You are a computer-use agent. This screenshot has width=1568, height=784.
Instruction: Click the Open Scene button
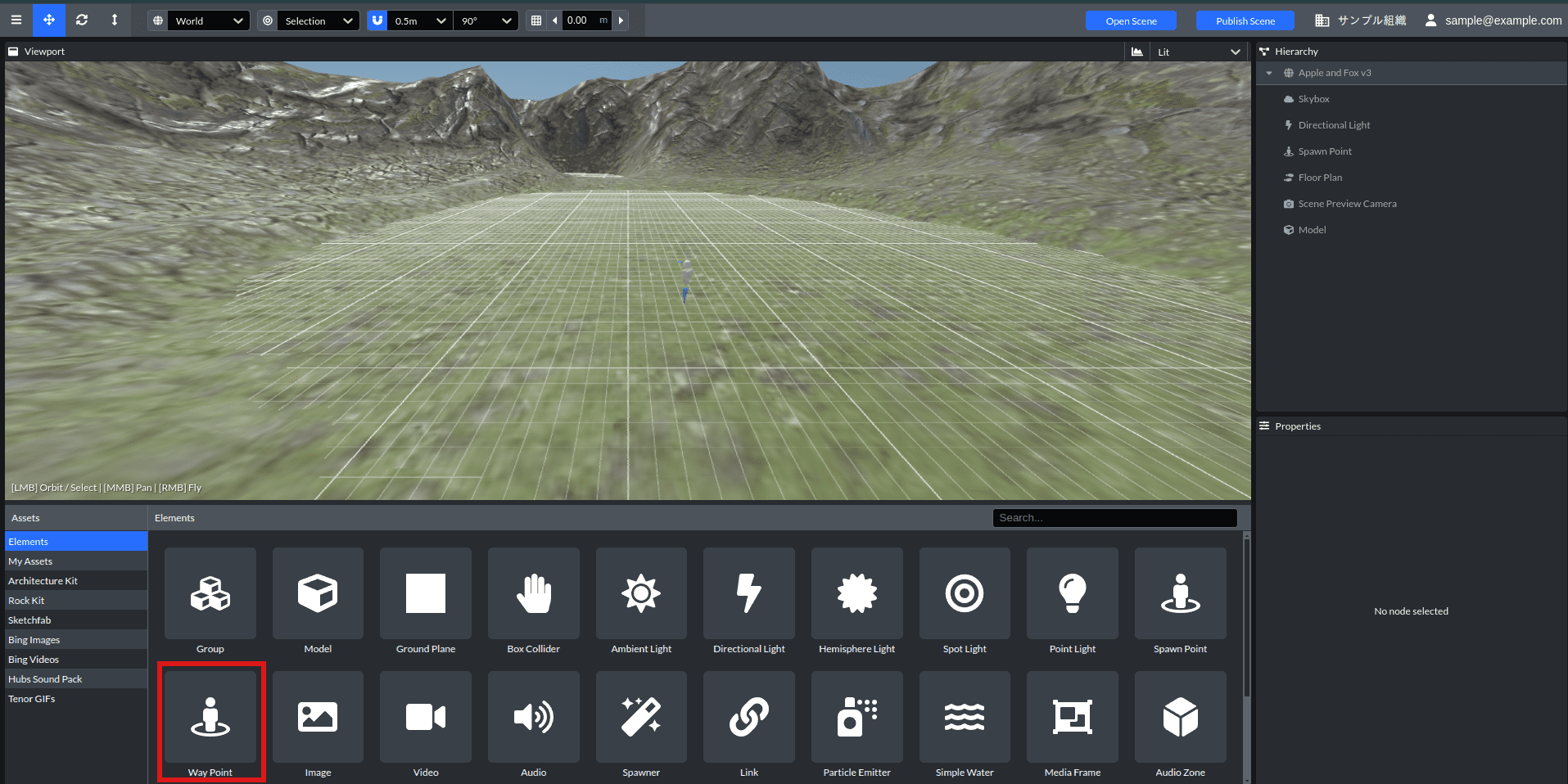pyautogui.click(x=1131, y=20)
